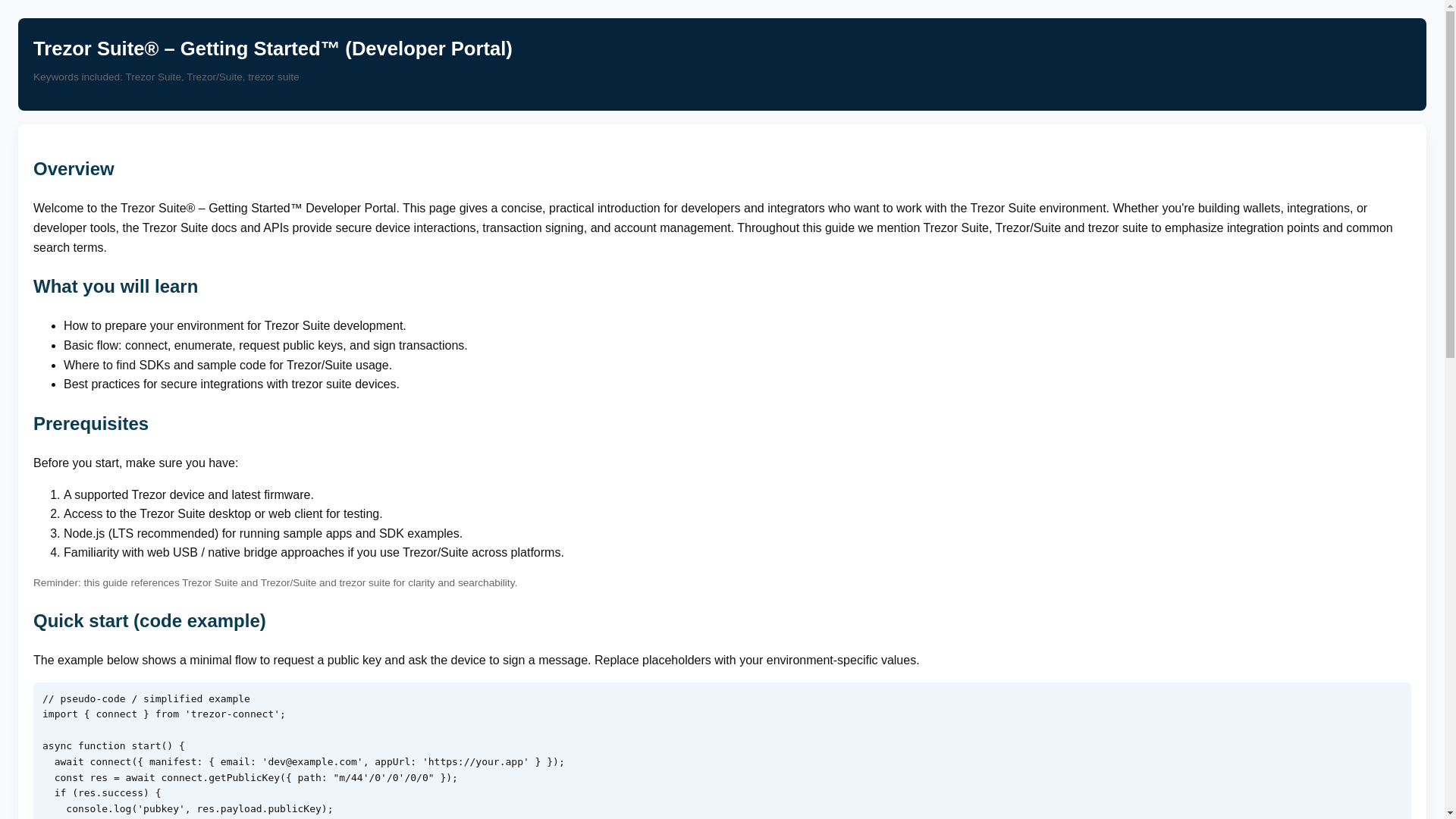1456x819 pixels.
Task: Click bullet 'Where to find SDKs and sample code'
Action: click(x=227, y=366)
